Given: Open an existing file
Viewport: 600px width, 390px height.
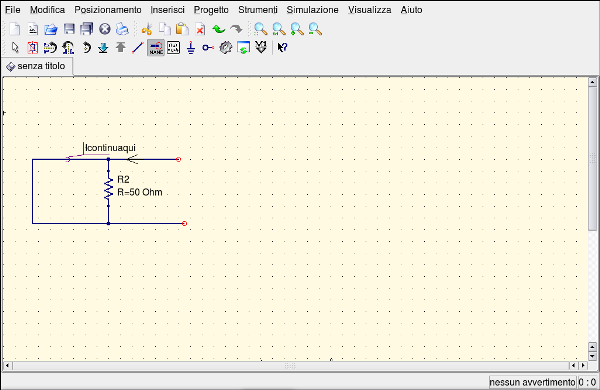Looking at the screenshot, I should (51, 29).
